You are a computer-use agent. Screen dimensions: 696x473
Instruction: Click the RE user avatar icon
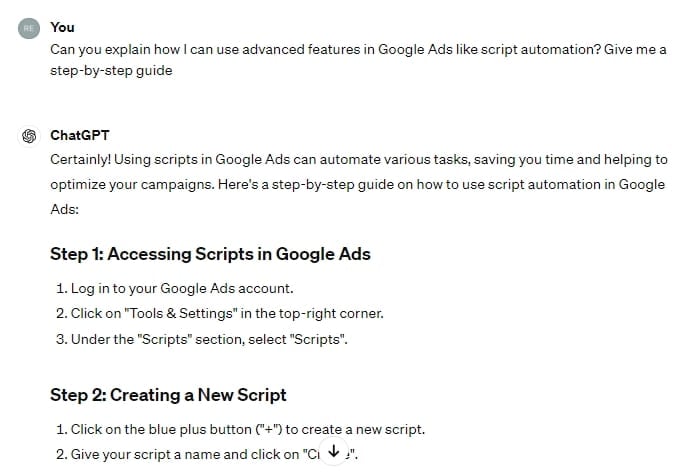pos(28,27)
